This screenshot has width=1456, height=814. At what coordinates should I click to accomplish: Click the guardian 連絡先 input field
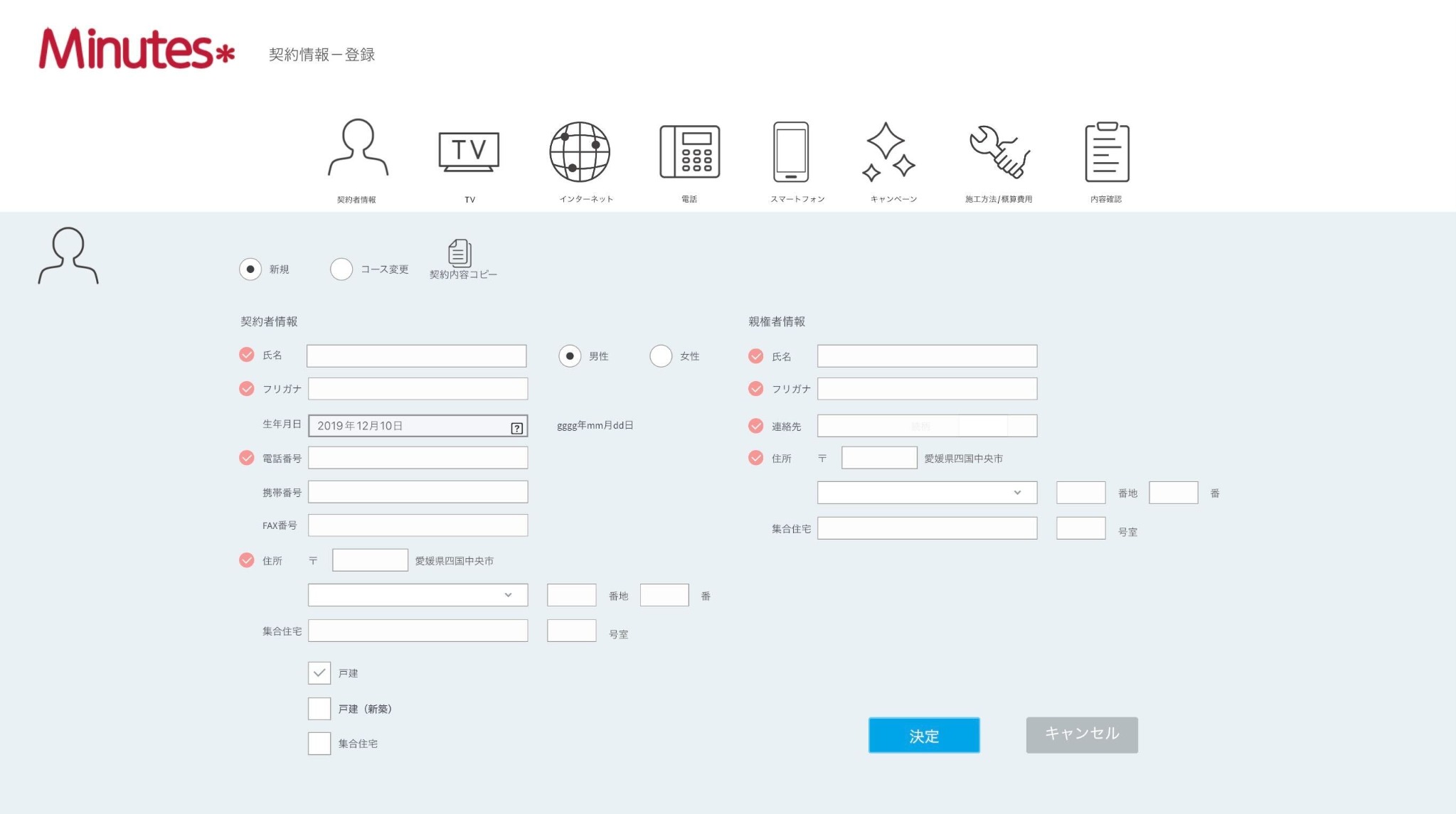[x=927, y=426]
